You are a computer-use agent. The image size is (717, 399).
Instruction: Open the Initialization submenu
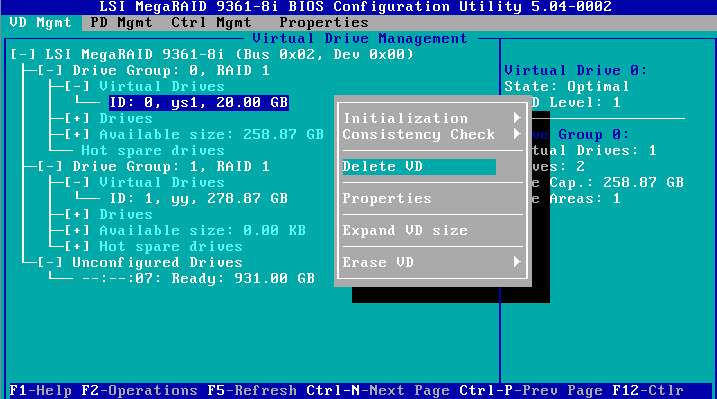click(432, 118)
